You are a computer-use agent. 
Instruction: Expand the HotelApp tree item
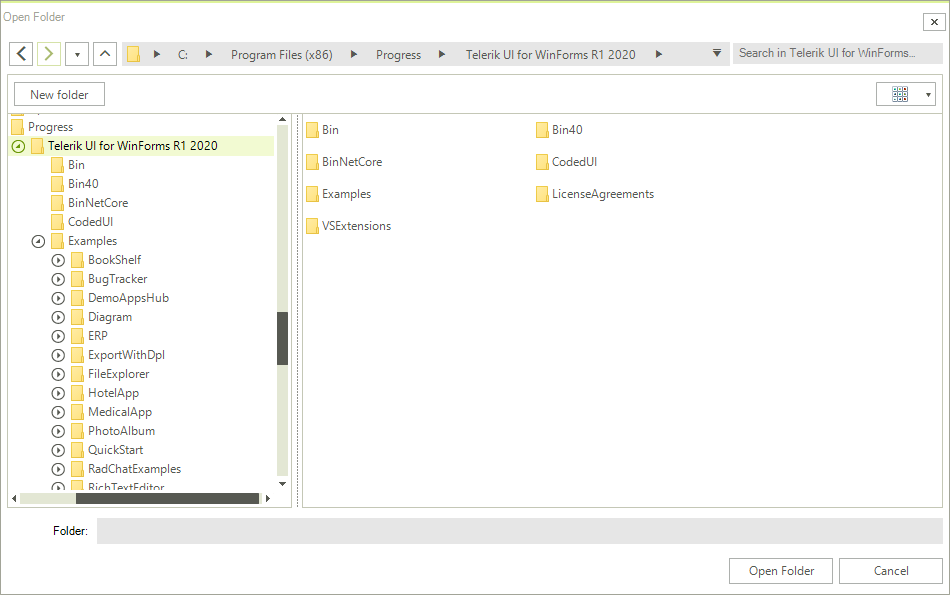(x=58, y=392)
